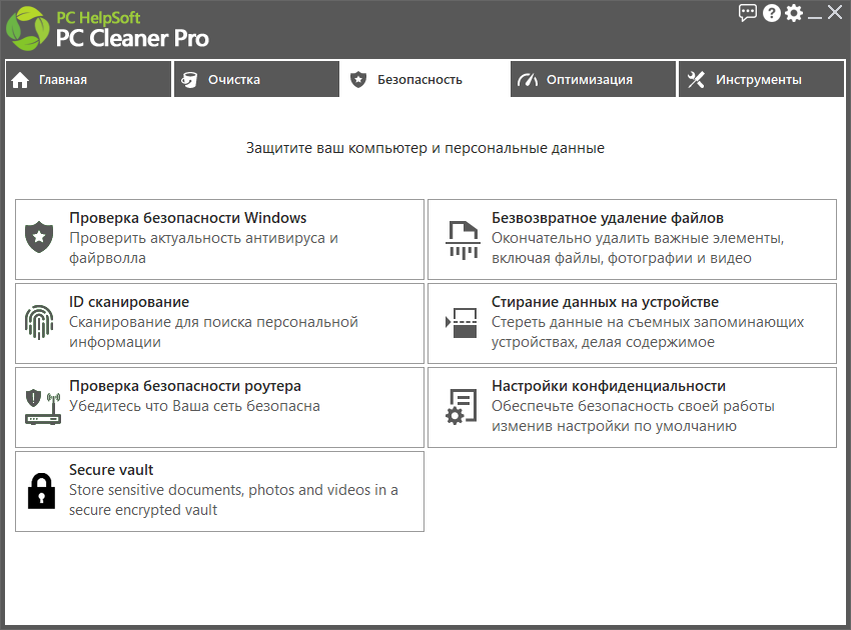Click the file shredder icon

[x=463, y=239]
